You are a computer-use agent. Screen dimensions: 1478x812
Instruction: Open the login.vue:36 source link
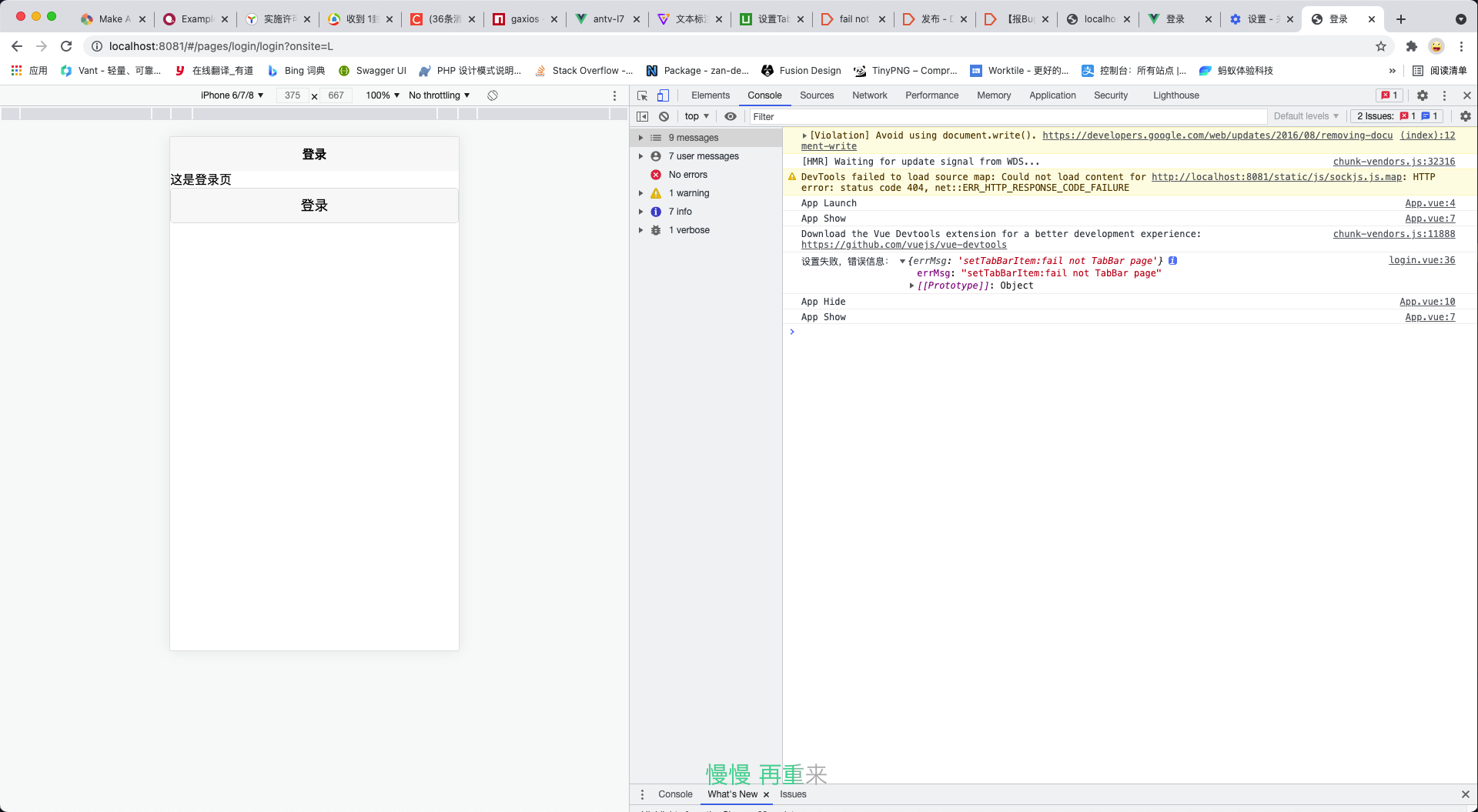[1421, 260]
